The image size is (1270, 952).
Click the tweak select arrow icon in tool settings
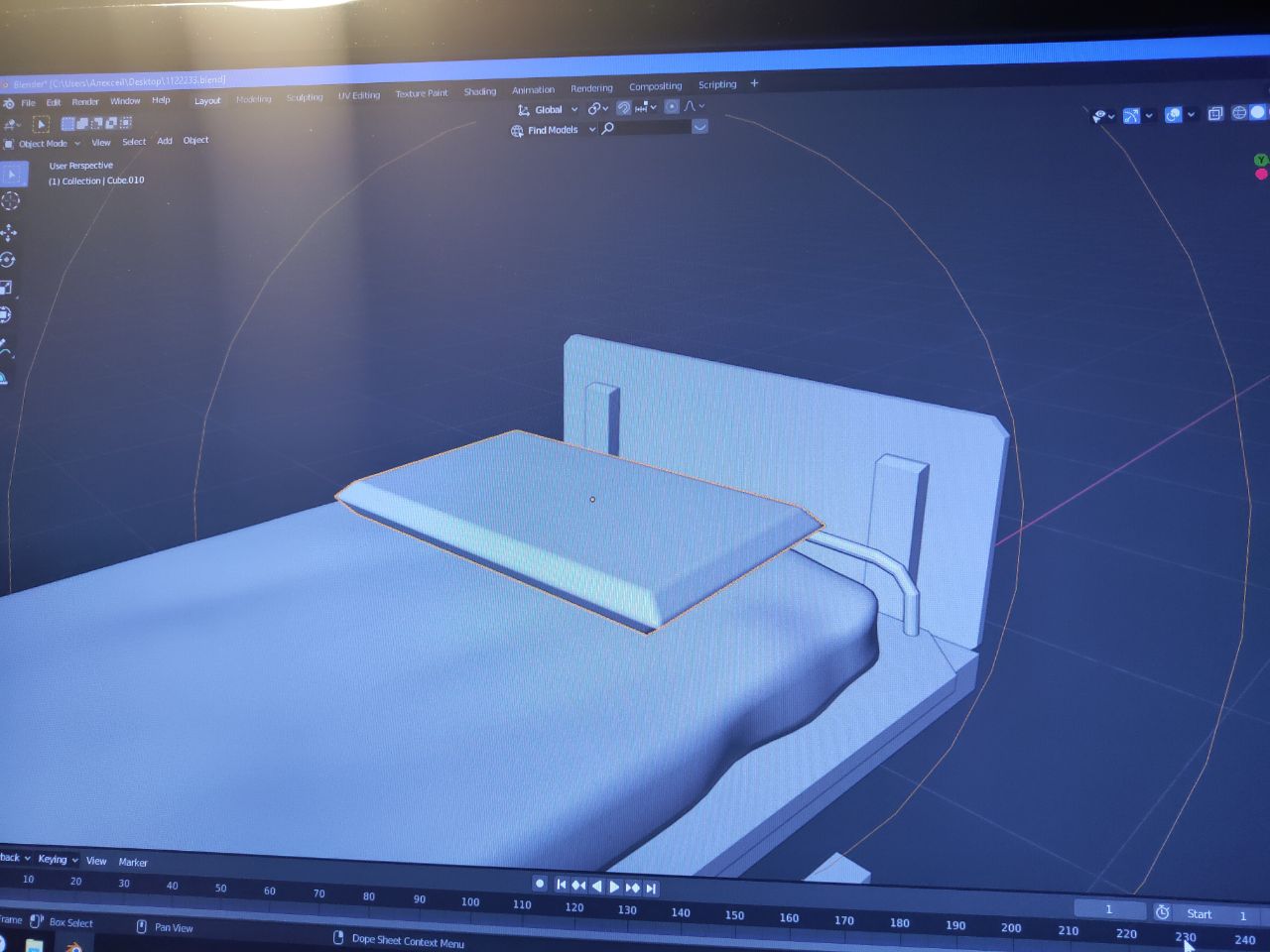click(x=41, y=124)
